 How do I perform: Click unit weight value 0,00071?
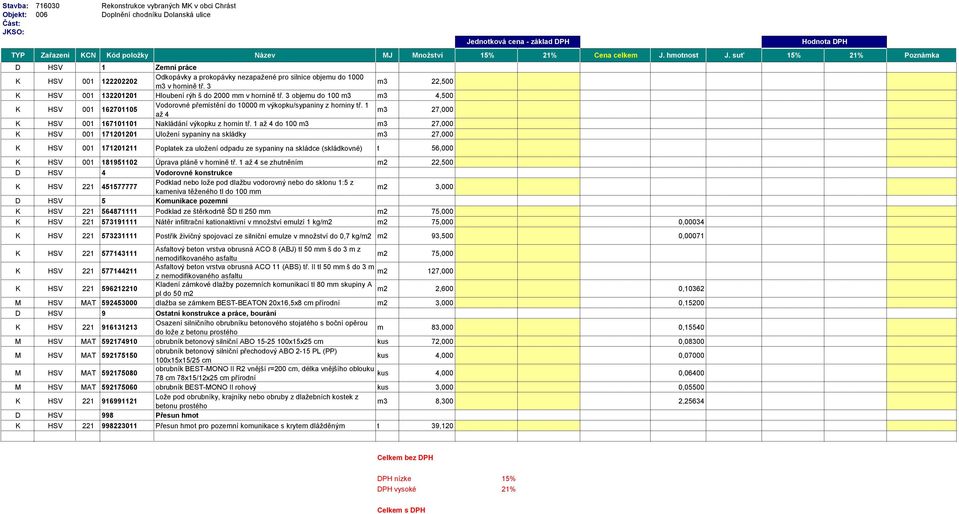[691, 236]
